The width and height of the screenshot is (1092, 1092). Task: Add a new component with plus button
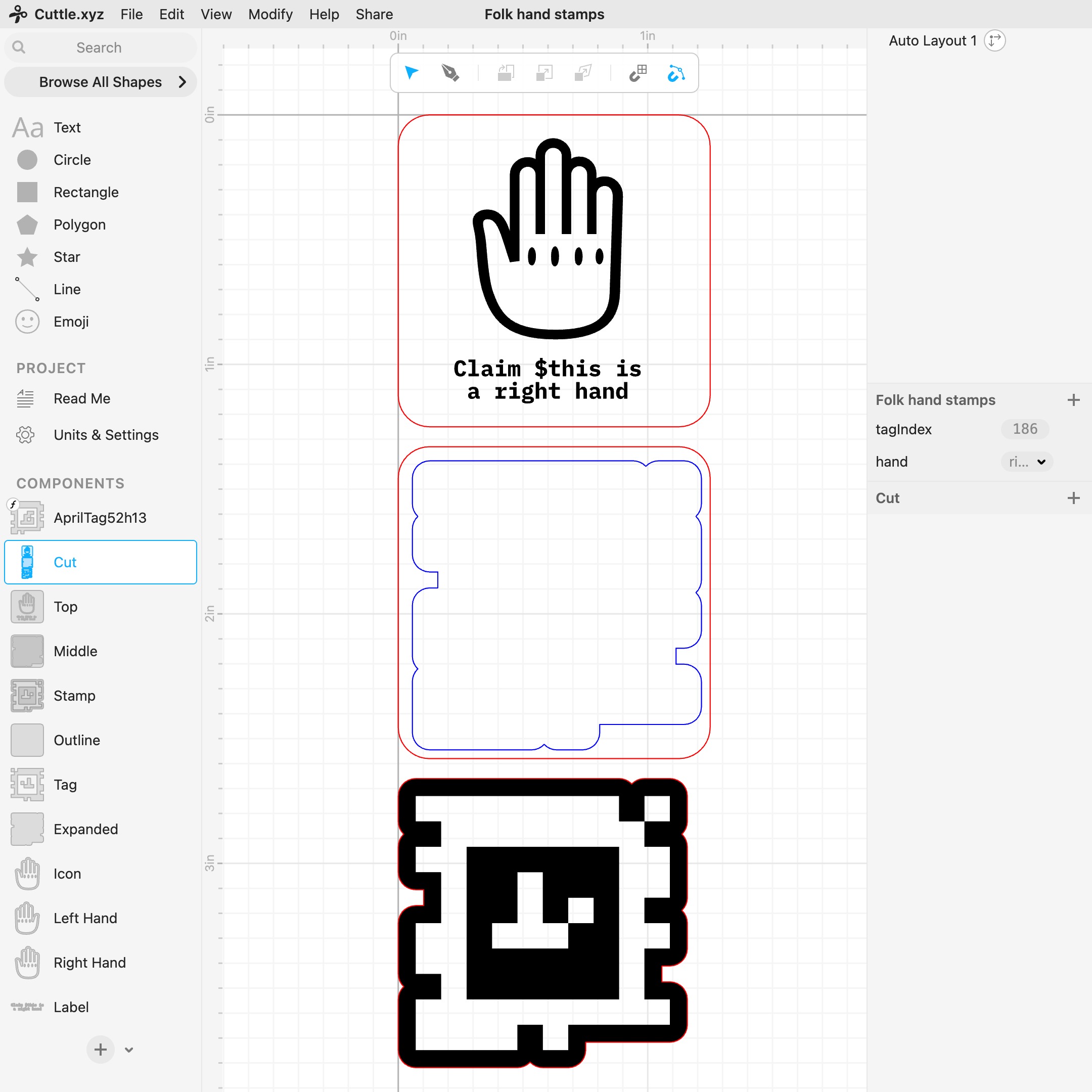(x=101, y=1050)
